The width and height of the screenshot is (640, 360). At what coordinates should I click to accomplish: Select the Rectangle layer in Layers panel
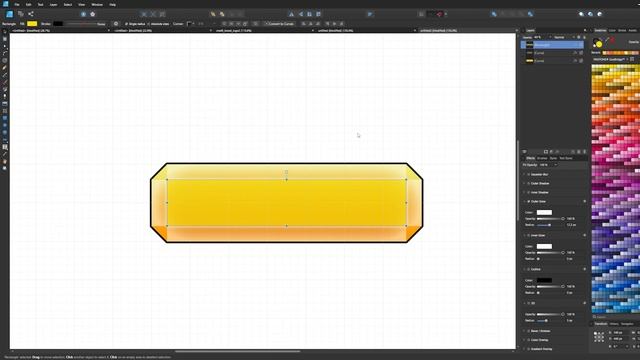coord(552,45)
